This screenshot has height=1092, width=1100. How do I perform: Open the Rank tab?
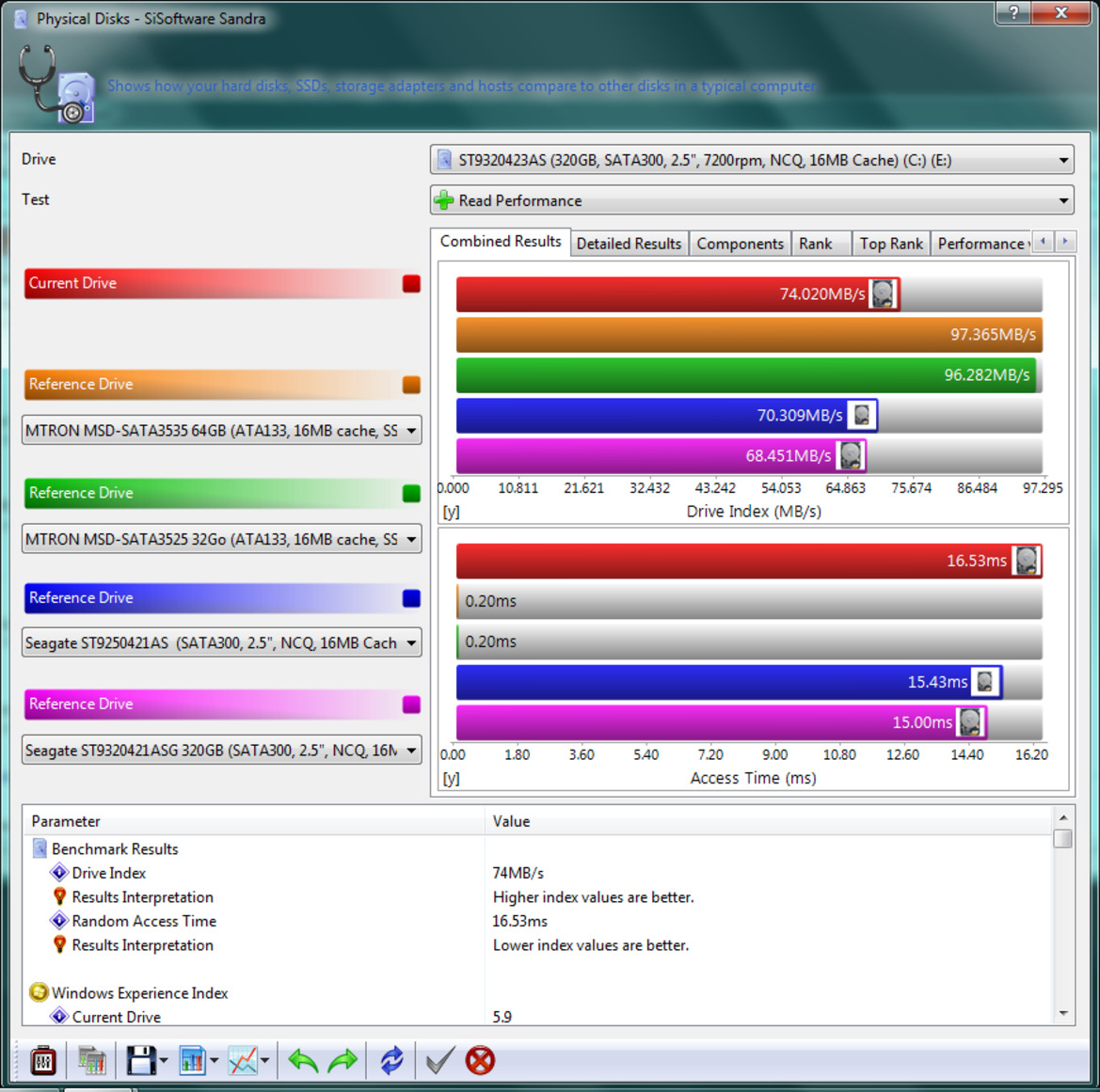coord(821,244)
